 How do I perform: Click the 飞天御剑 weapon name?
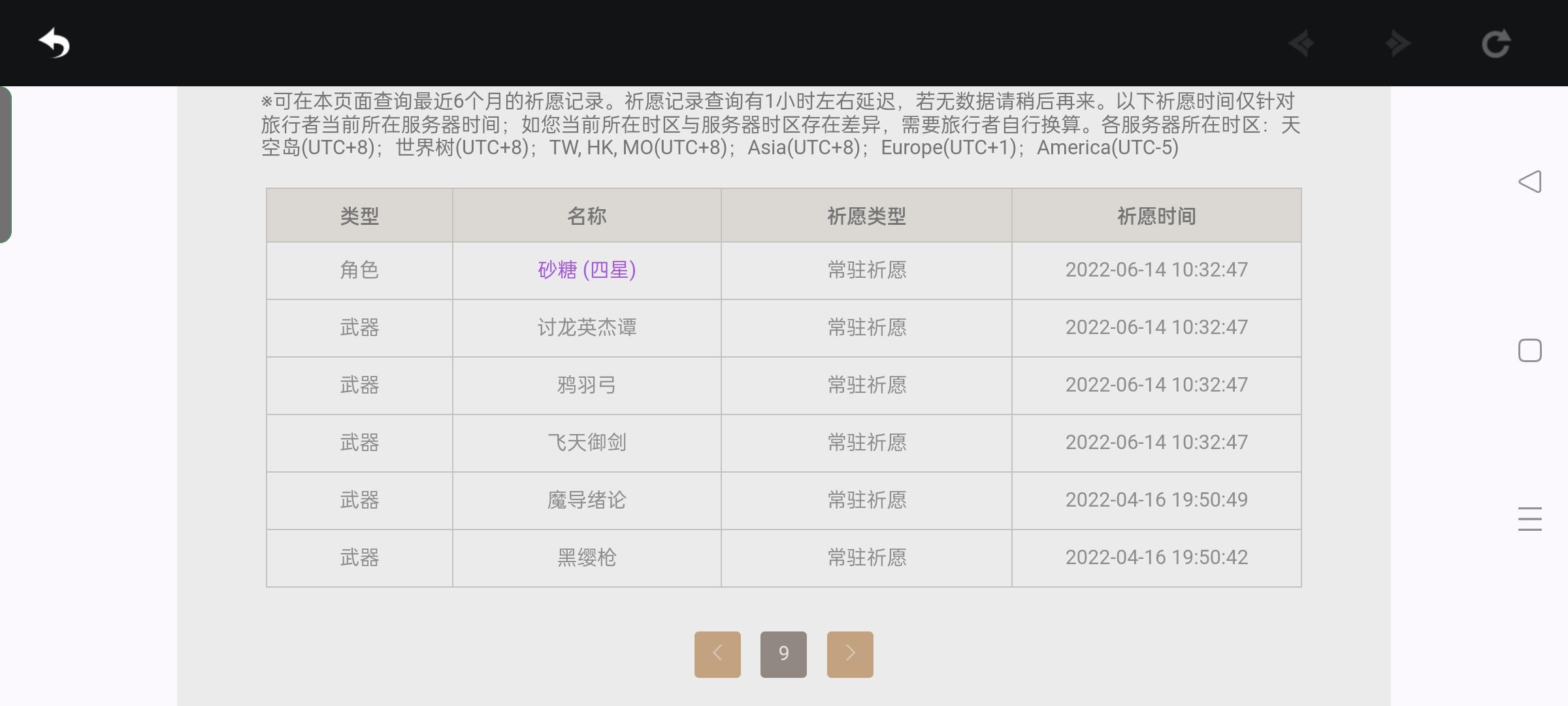point(587,443)
